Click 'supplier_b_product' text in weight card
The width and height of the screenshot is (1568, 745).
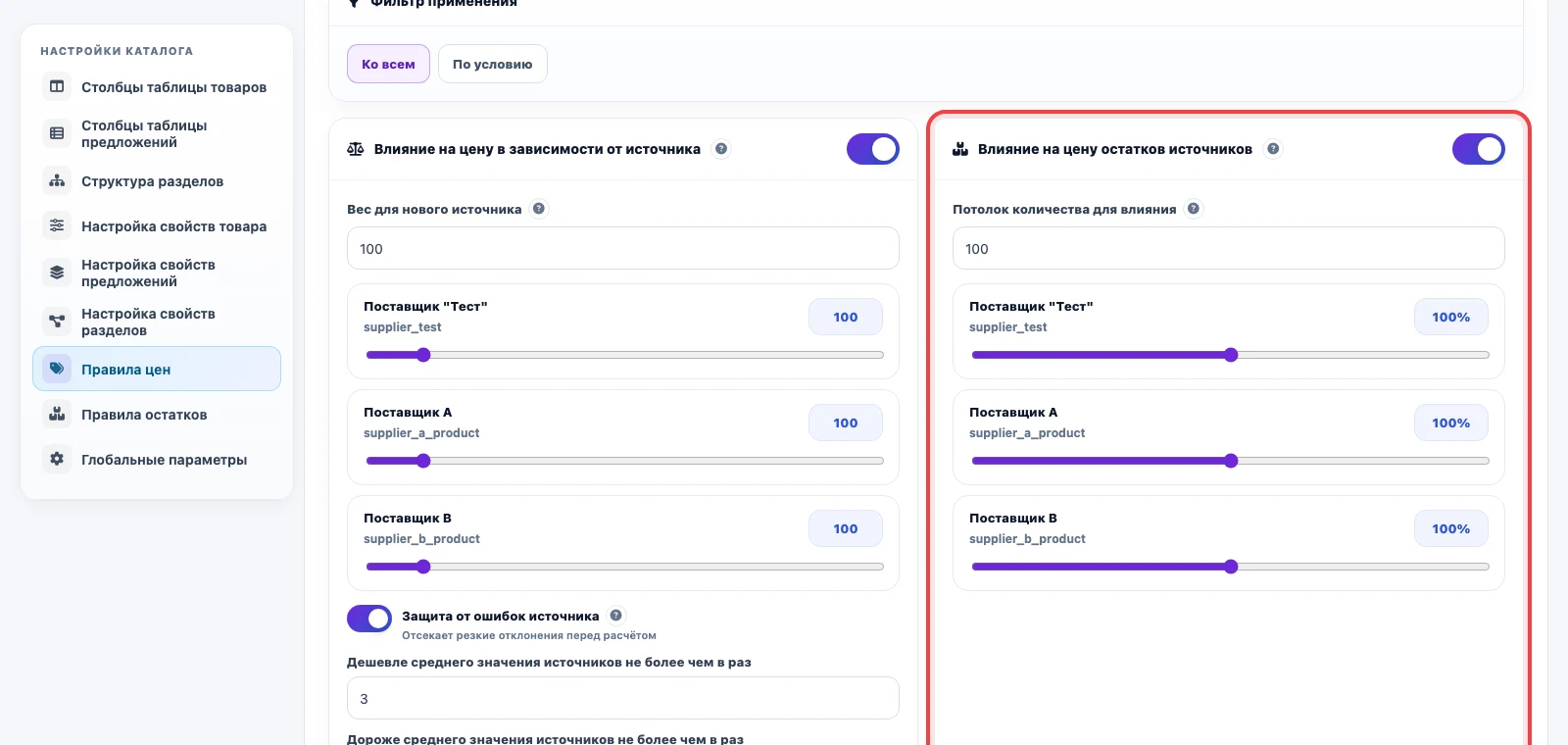[x=421, y=539]
